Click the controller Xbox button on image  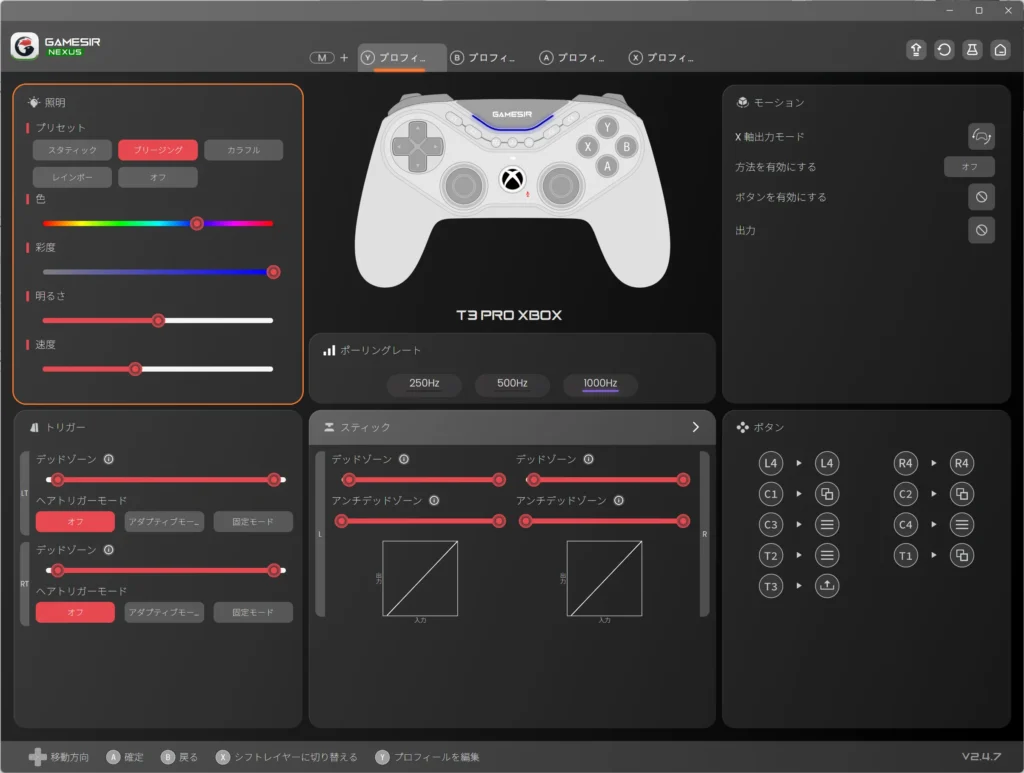coord(513,180)
